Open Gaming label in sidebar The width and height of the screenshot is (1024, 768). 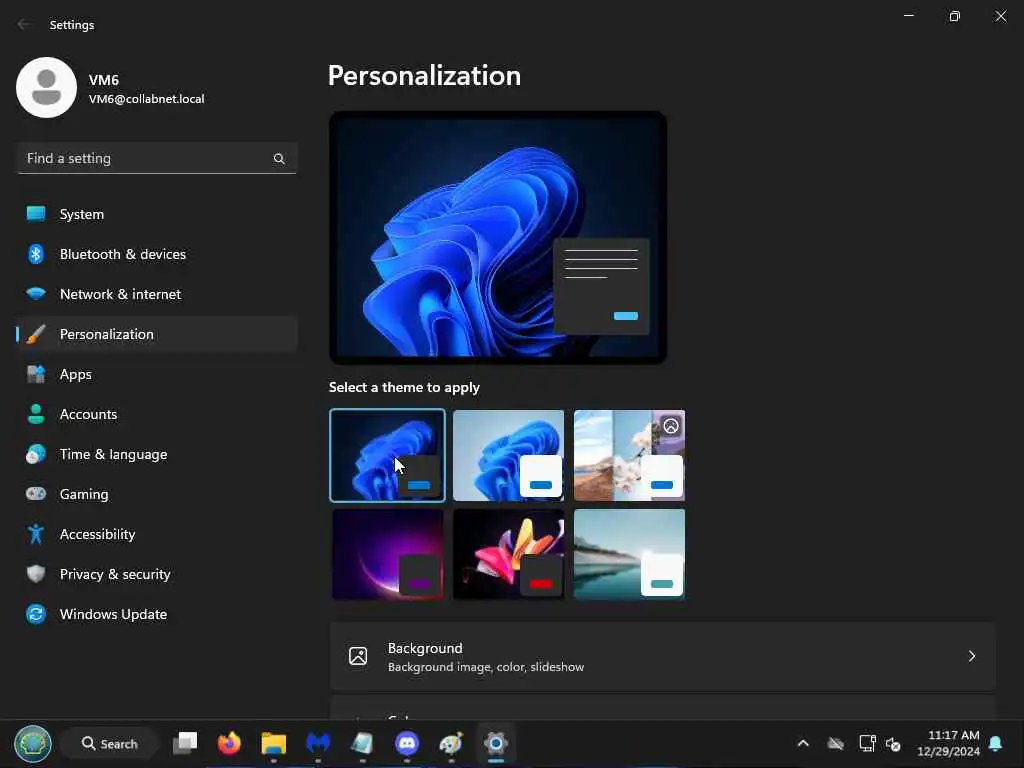click(84, 494)
